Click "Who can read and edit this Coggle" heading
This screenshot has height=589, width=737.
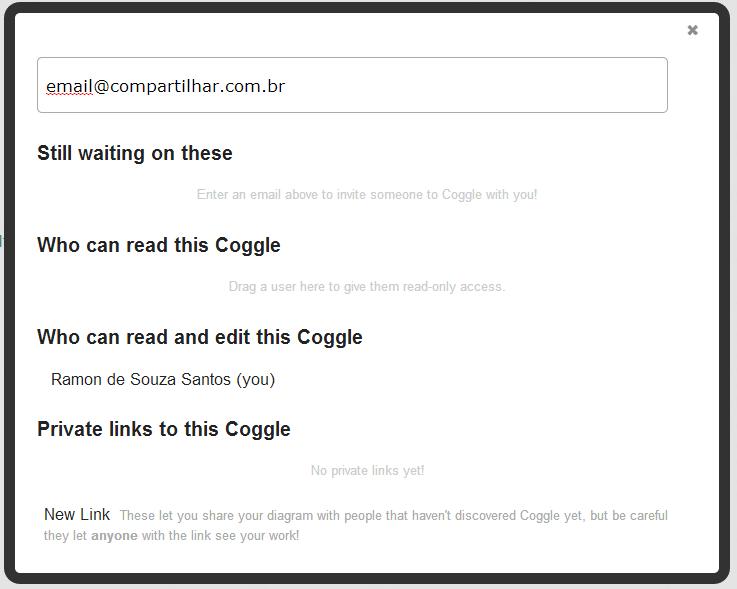[x=200, y=337]
